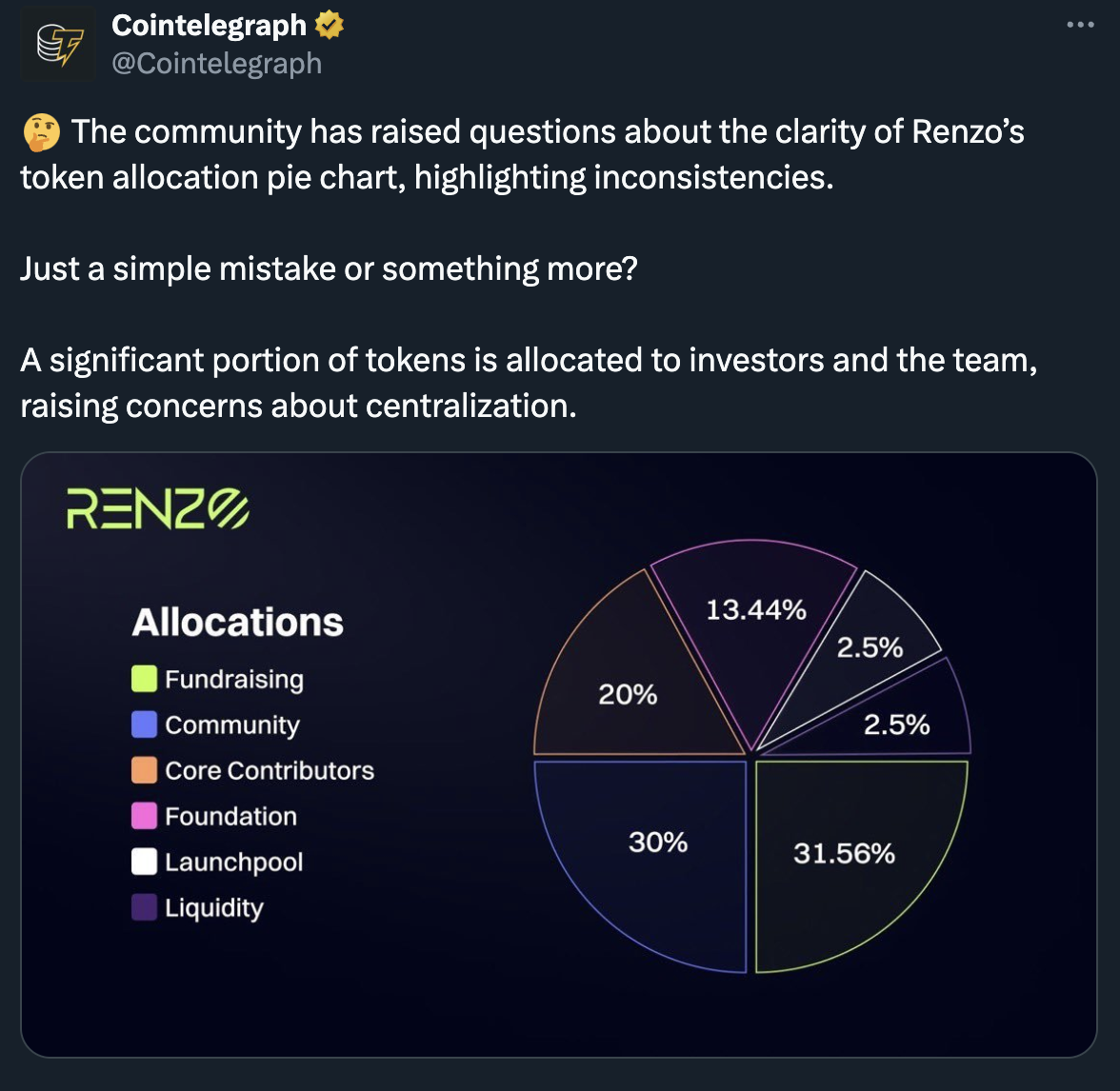Open the Cointelegraph display name link
Image resolution: width=1120 pixels, height=1091 pixels.
[209, 26]
